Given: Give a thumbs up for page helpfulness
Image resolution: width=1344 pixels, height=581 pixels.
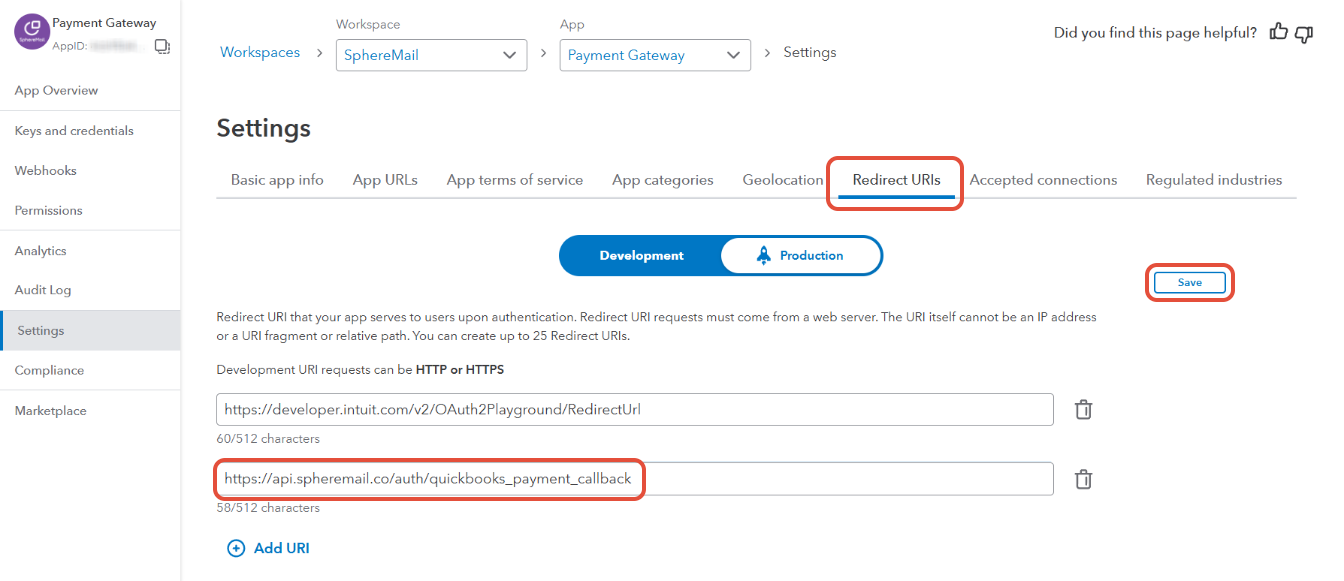Looking at the screenshot, I should pos(1279,32).
